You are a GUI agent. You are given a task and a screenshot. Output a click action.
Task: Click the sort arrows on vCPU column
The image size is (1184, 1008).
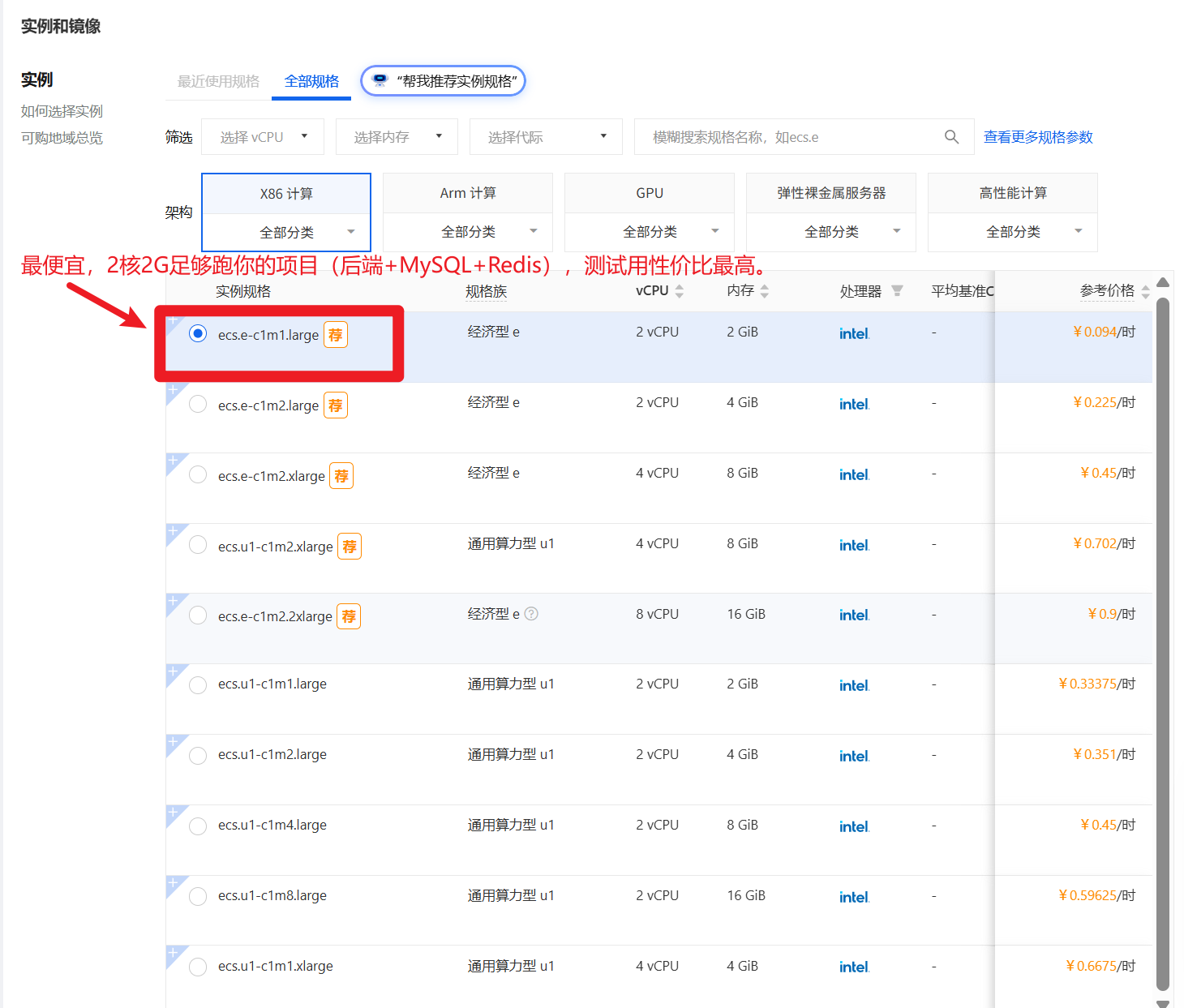coord(680,290)
